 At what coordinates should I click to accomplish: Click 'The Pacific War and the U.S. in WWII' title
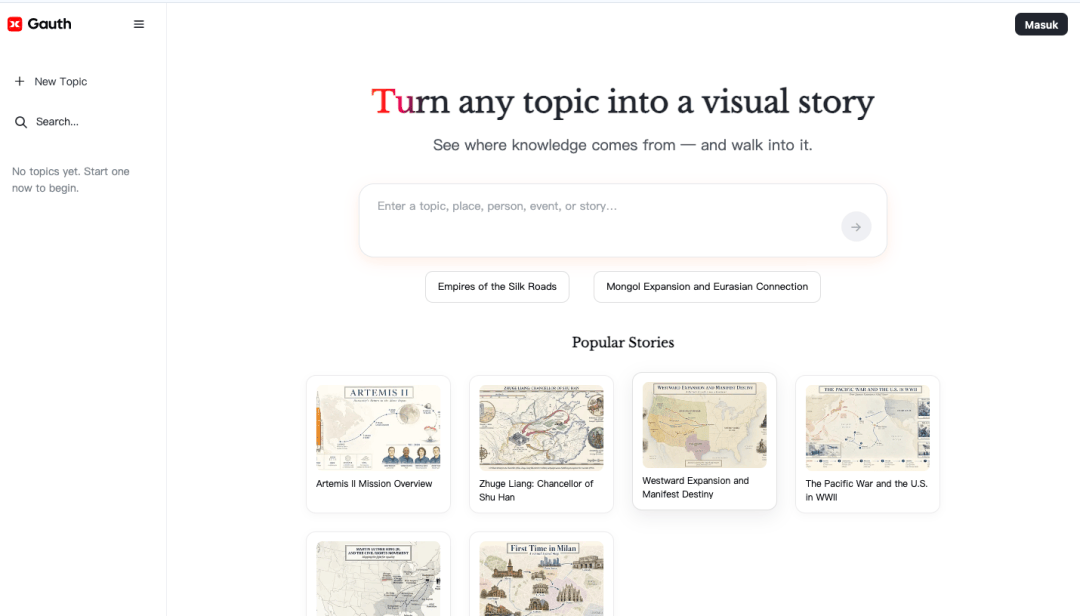pos(866,491)
